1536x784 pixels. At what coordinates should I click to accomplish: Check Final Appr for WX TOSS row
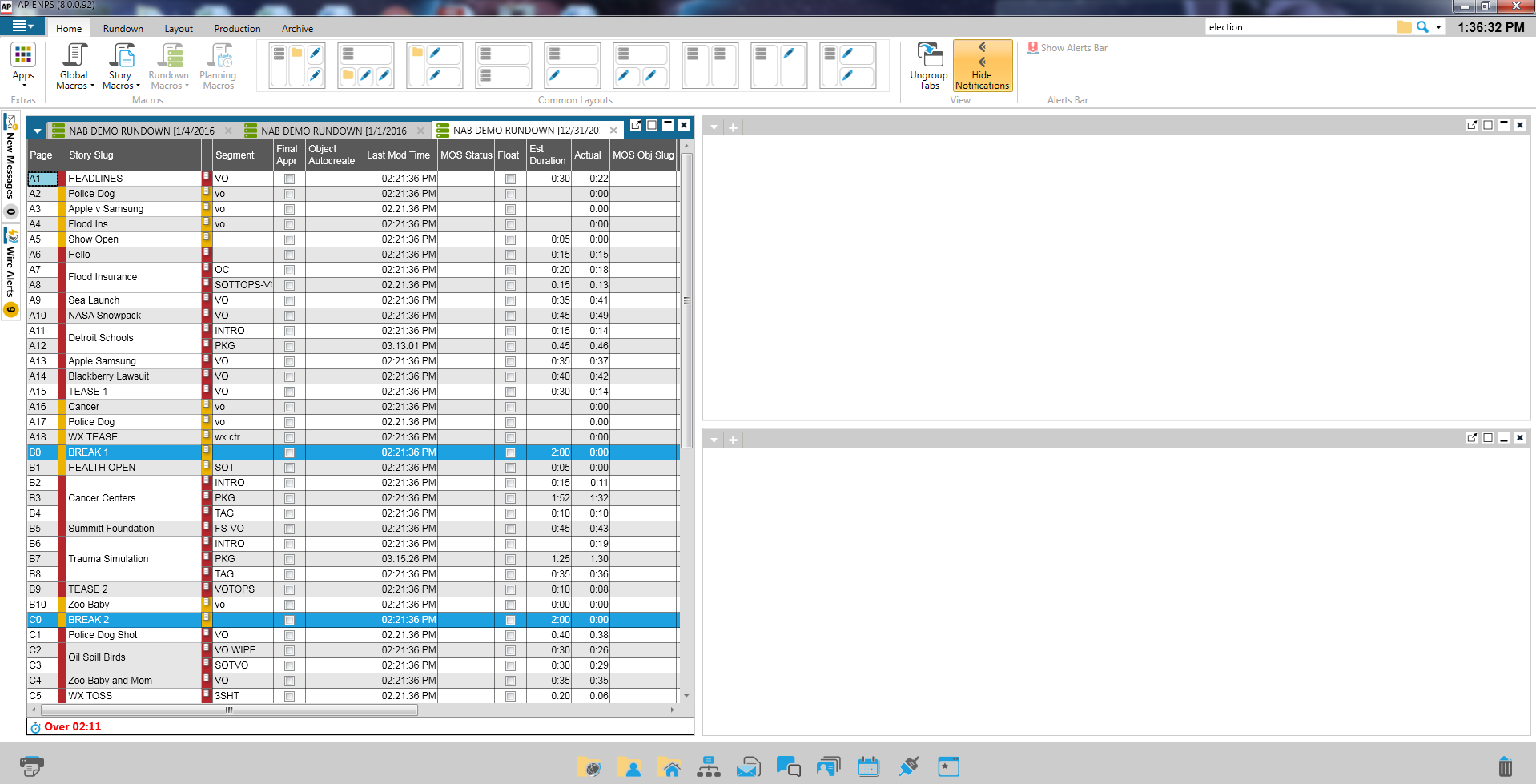289,697
